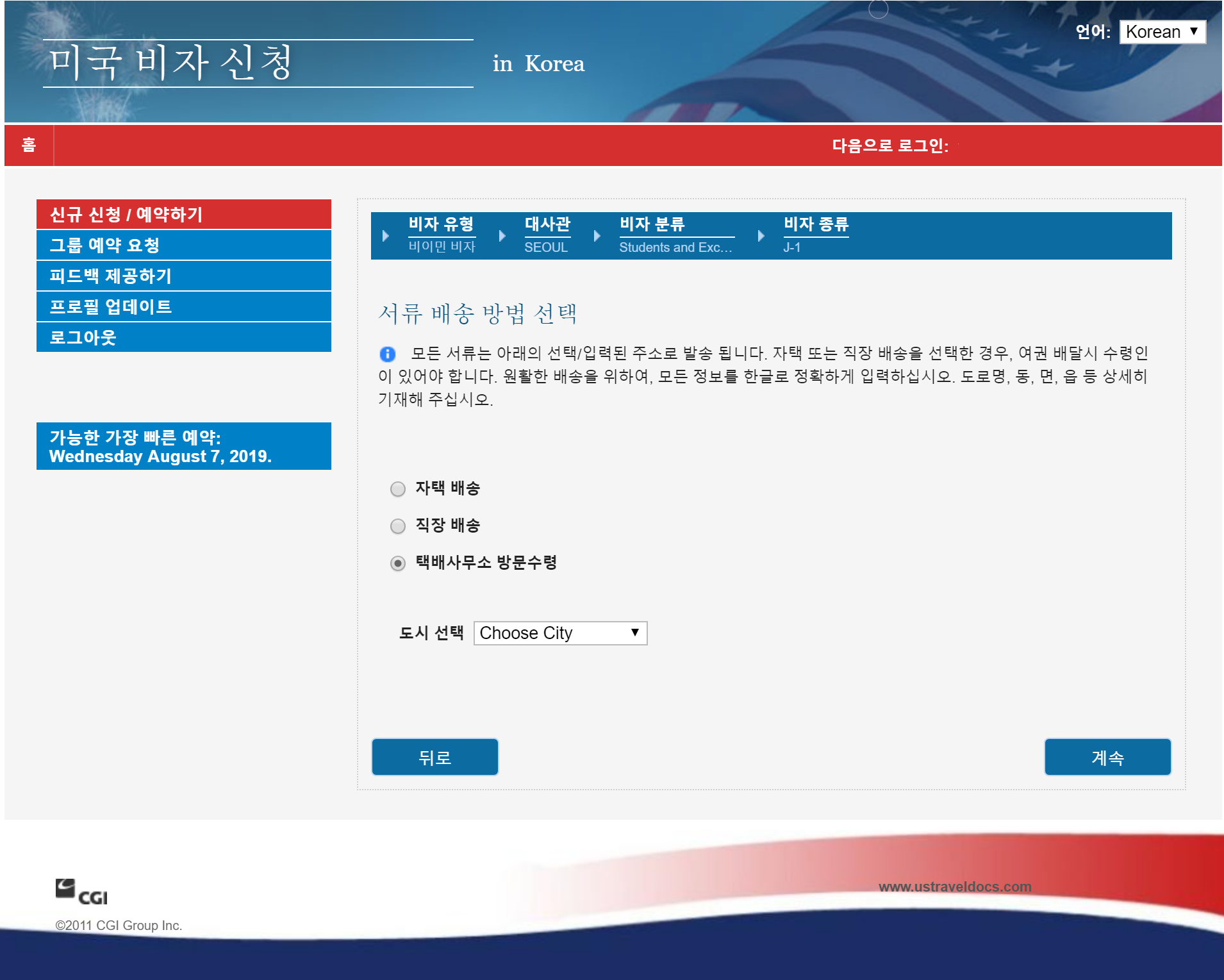
Task: Click the 도시 선택 label
Action: (x=431, y=633)
